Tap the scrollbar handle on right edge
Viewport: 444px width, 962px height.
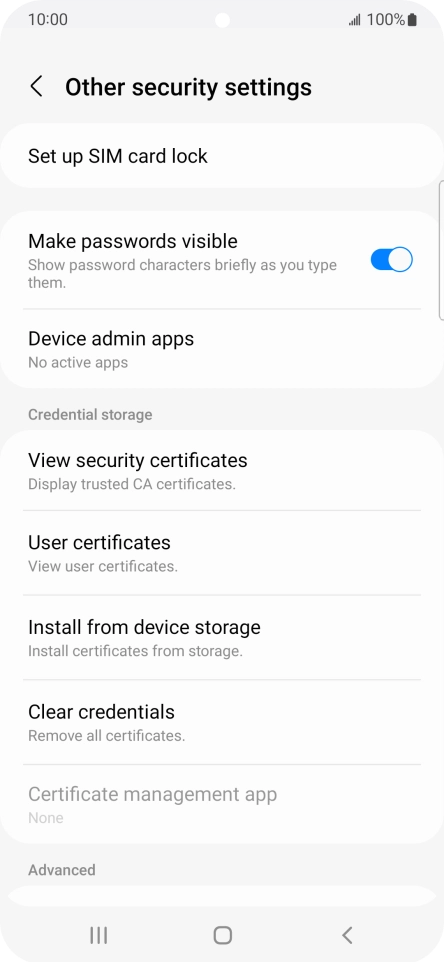point(441,250)
